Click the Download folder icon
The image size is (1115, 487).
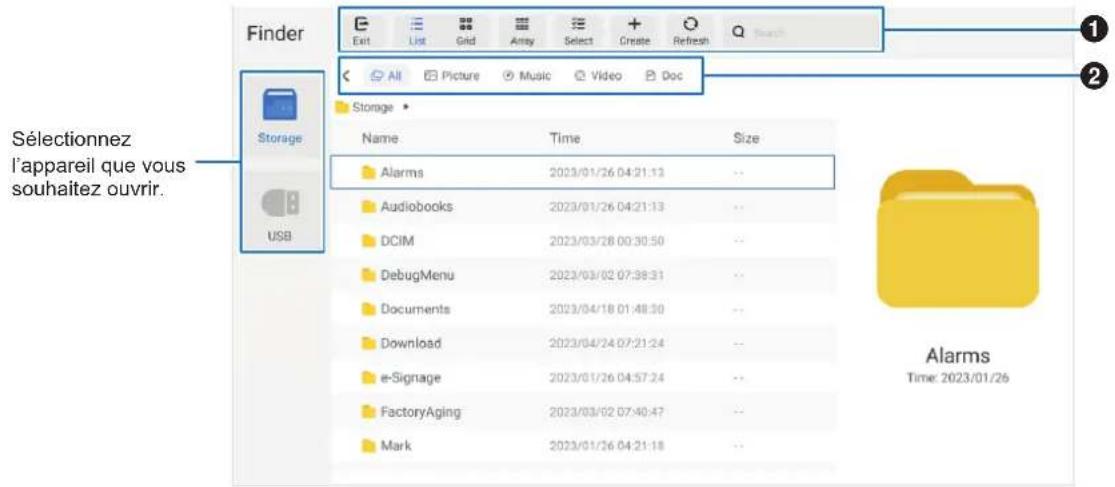click(368, 343)
